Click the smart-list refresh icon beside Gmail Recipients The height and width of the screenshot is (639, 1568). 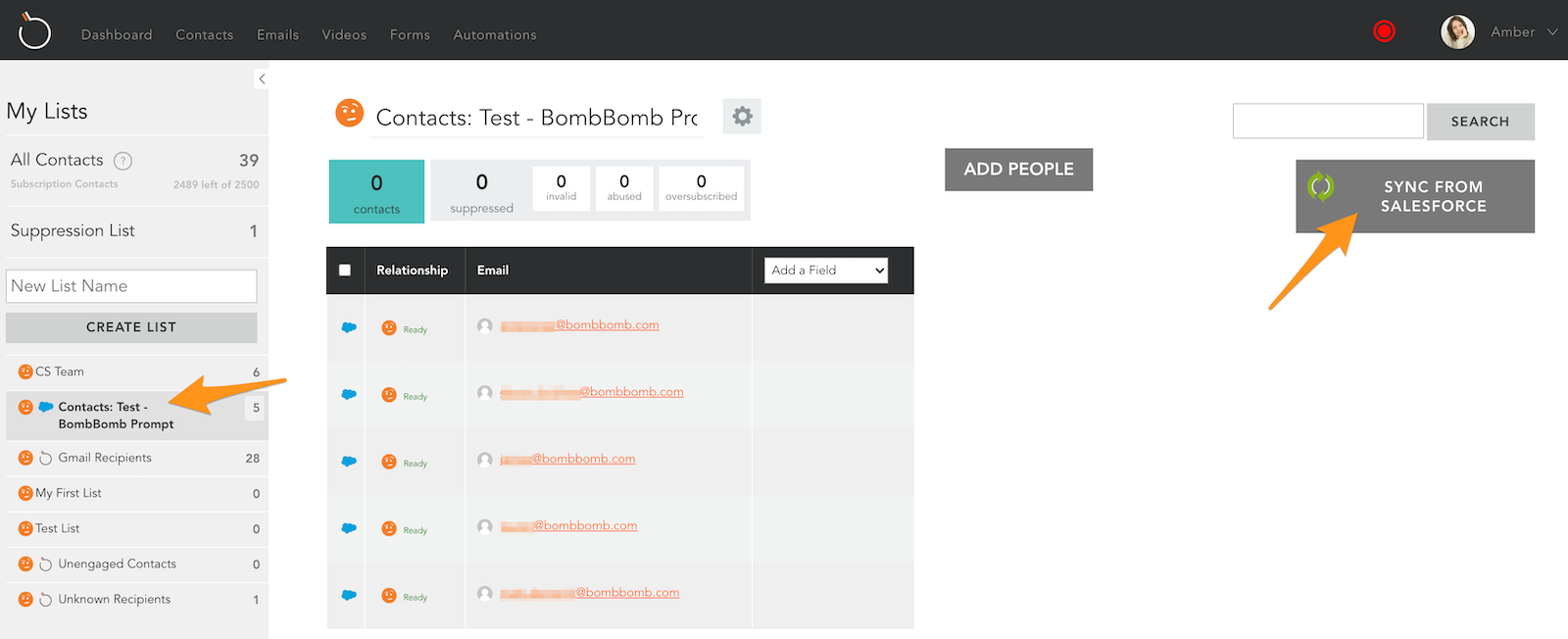[45, 458]
